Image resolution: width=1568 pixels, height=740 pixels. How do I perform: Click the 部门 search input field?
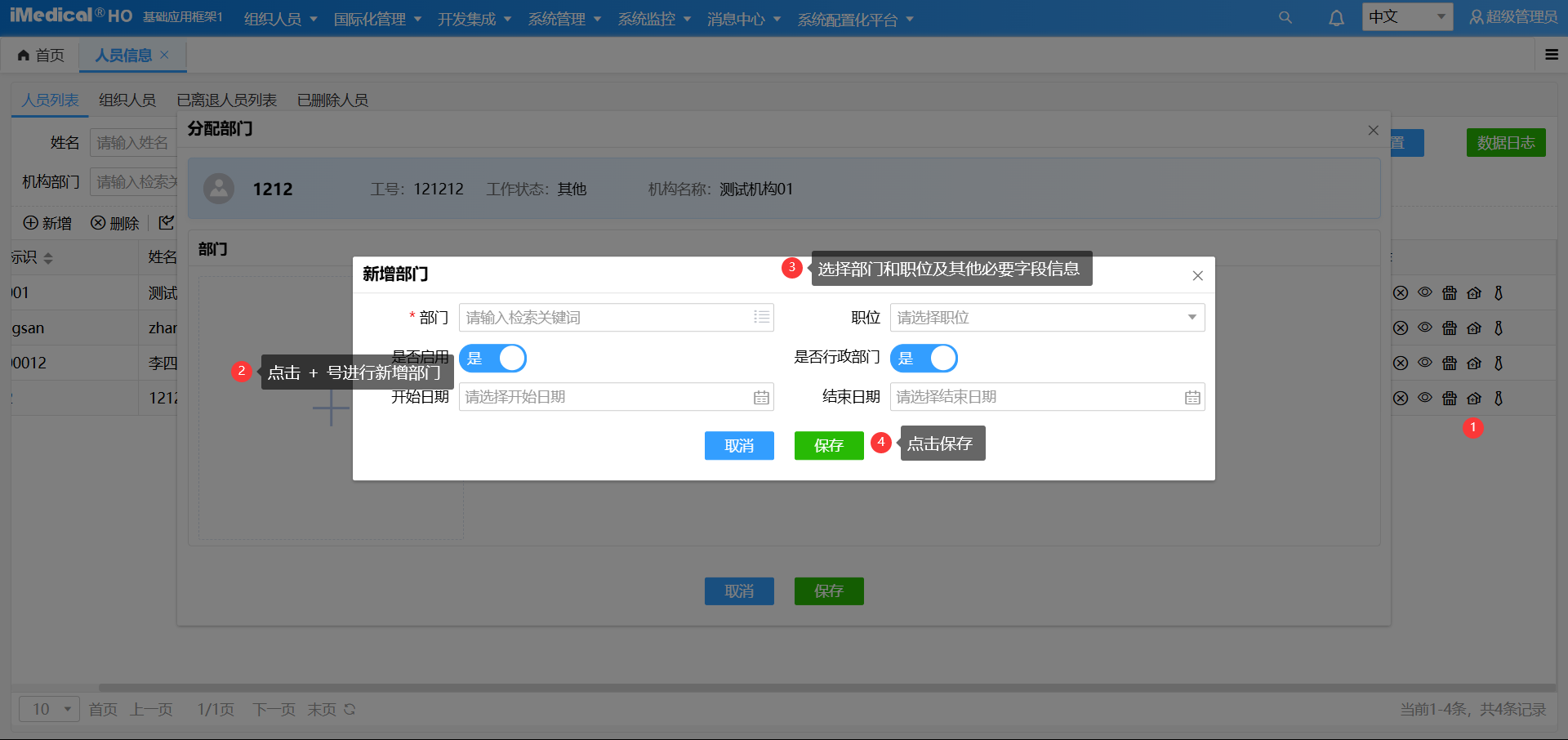604,317
